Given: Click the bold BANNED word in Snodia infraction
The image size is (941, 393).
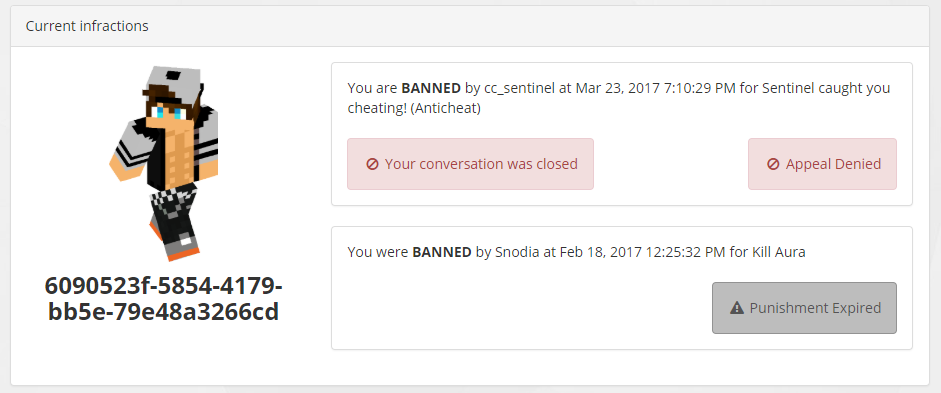Looking at the screenshot, I should coord(442,252).
